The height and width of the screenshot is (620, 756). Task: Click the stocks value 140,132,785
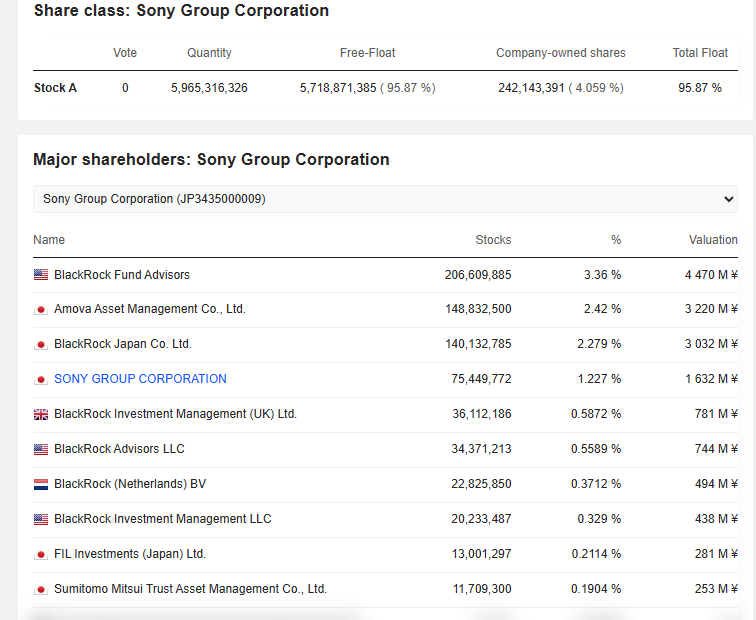click(478, 344)
